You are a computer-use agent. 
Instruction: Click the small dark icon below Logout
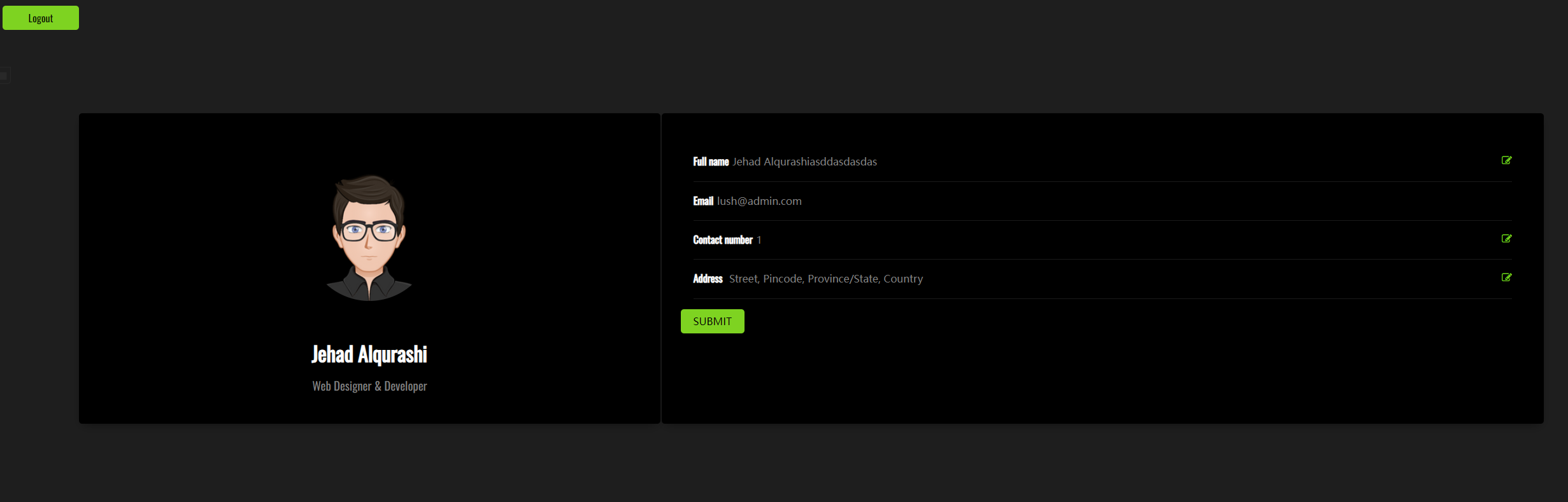[4, 76]
